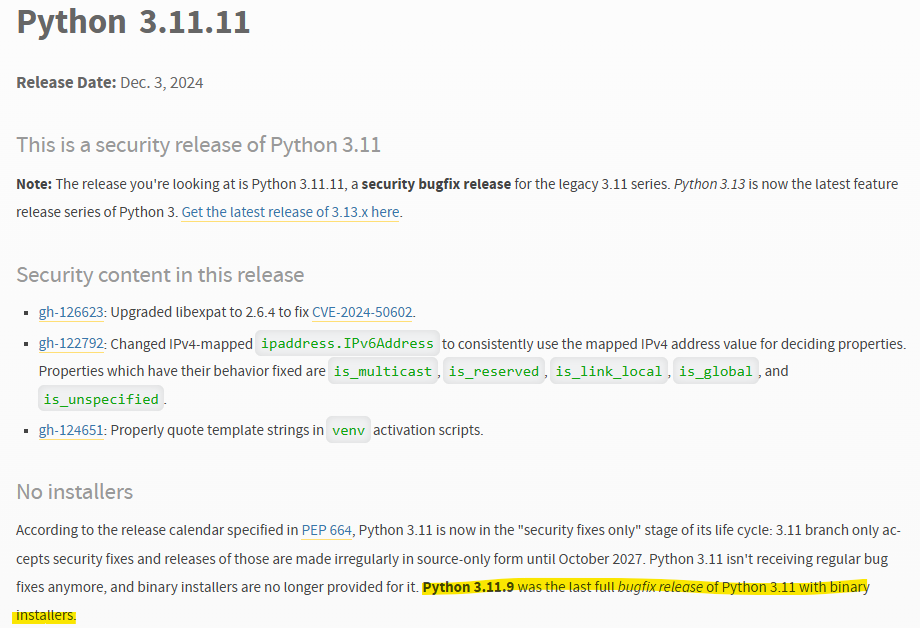Click the 'No installers' heading
Screen dimensions: 920x628
75,492
